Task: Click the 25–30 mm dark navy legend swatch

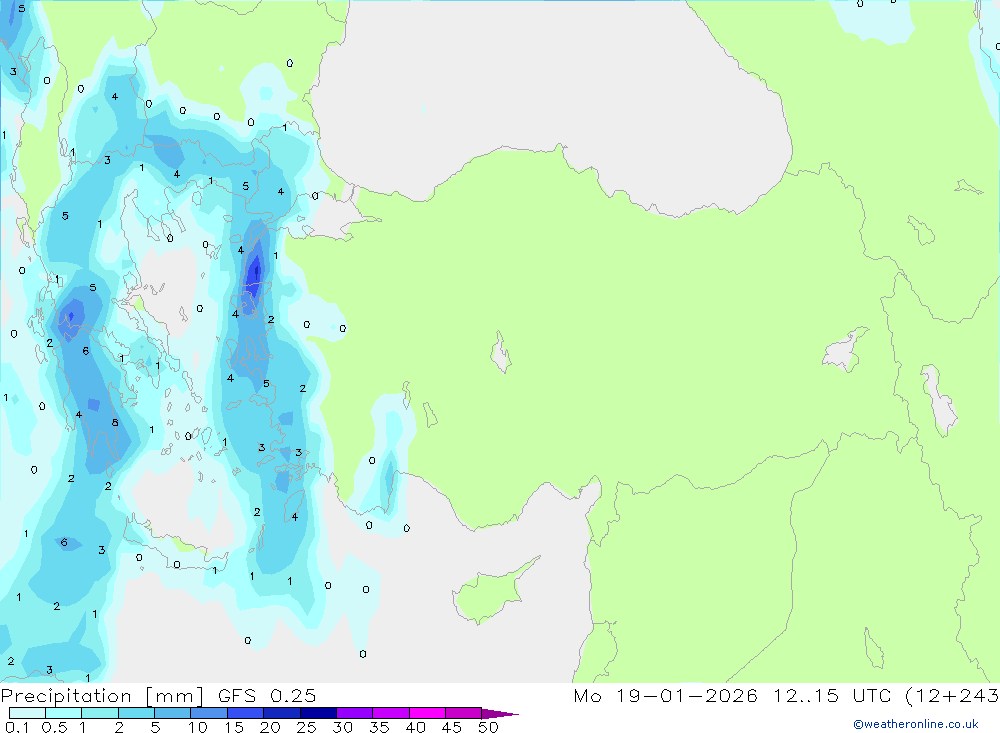Action: click(318, 713)
